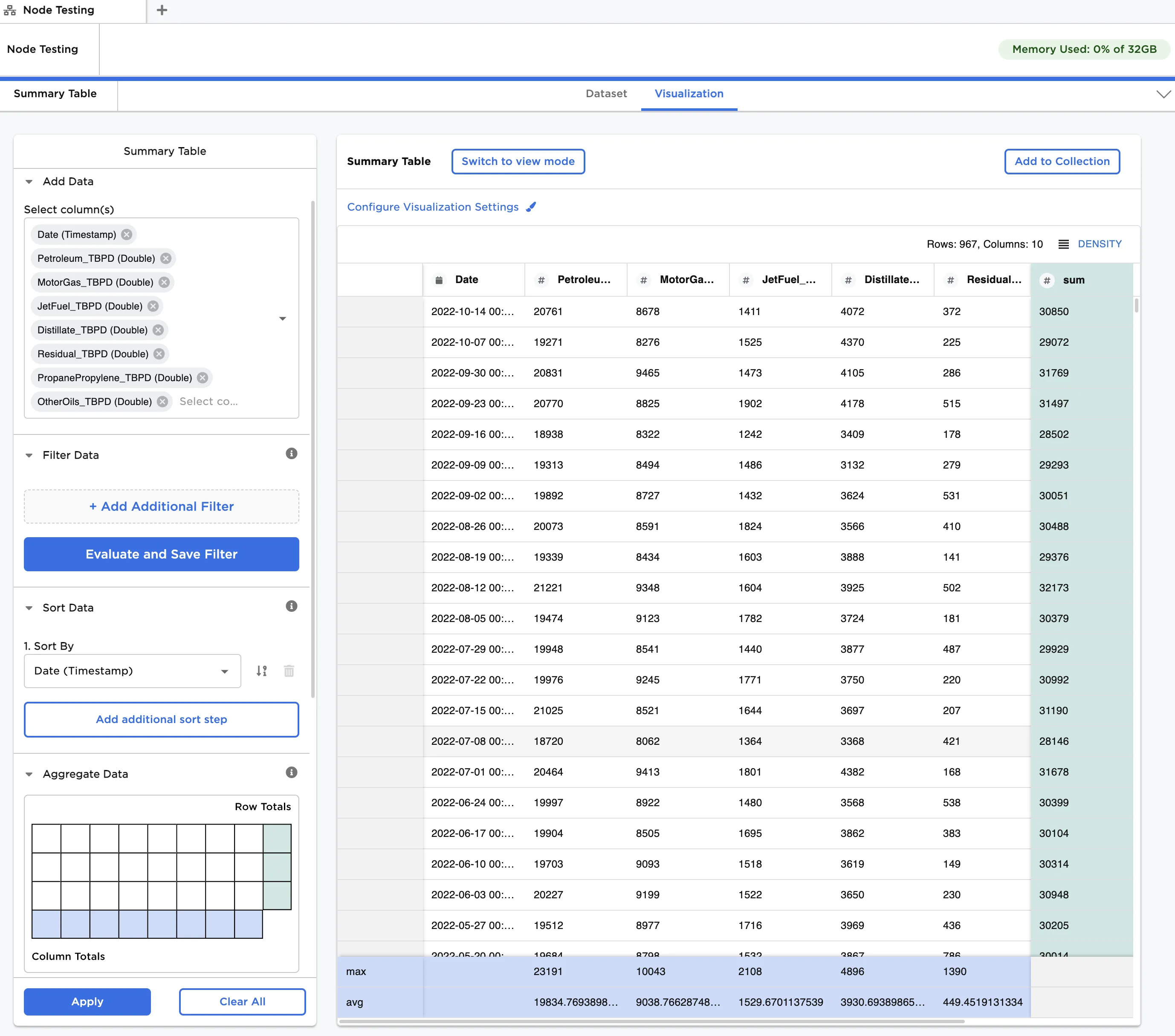Switch to the Dataset tab

pyautogui.click(x=606, y=94)
